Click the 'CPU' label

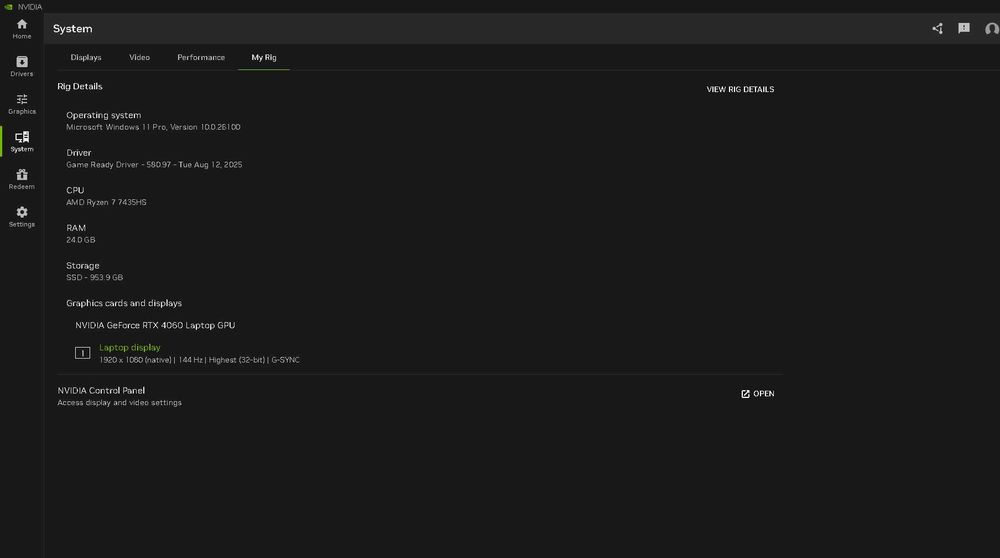point(75,190)
